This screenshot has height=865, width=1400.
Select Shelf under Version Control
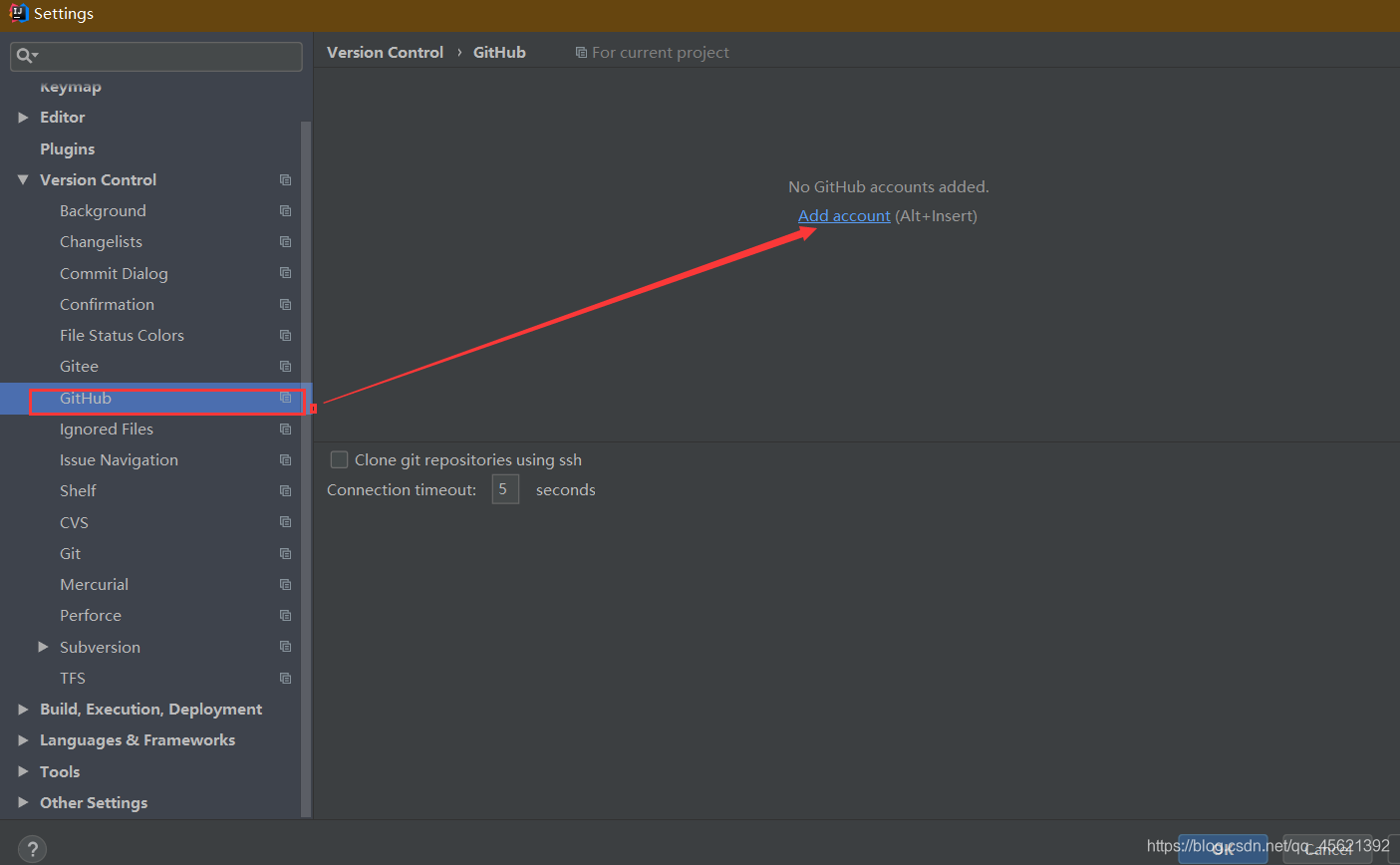point(78,491)
